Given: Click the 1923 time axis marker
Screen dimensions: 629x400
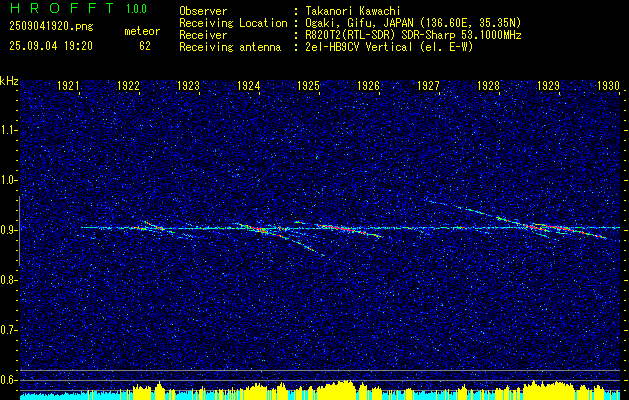Looking at the screenshot, I should pos(189,86).
